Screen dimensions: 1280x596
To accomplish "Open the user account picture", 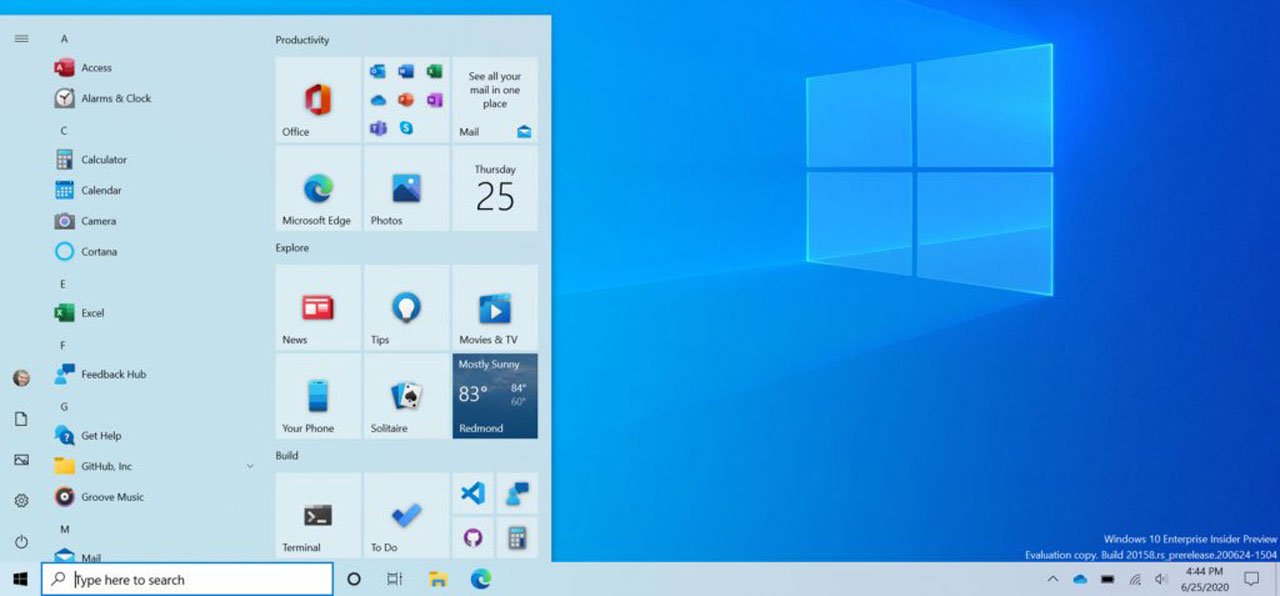I will pos(21,378).
